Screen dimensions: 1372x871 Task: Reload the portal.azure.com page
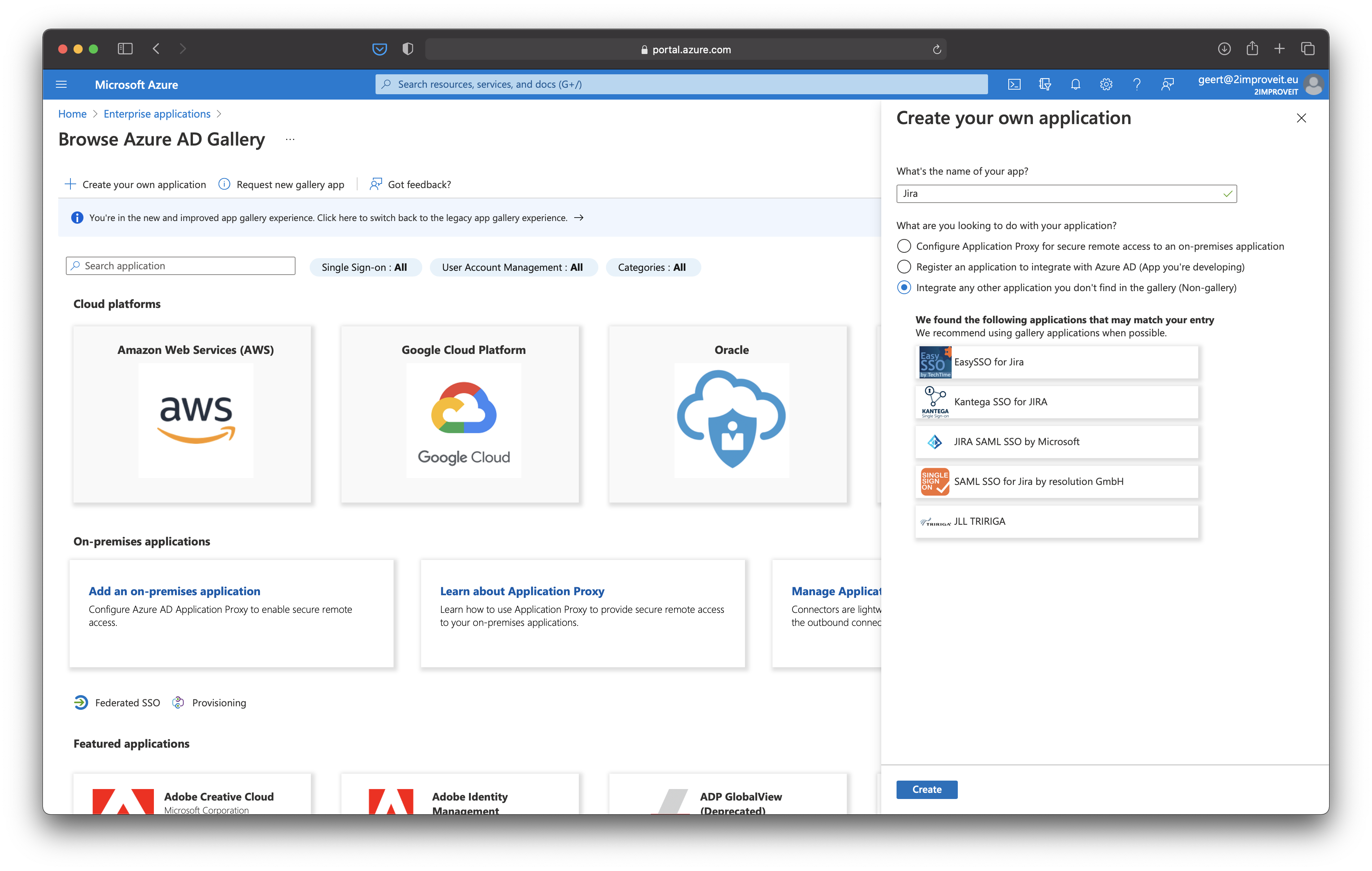[937, 49]
